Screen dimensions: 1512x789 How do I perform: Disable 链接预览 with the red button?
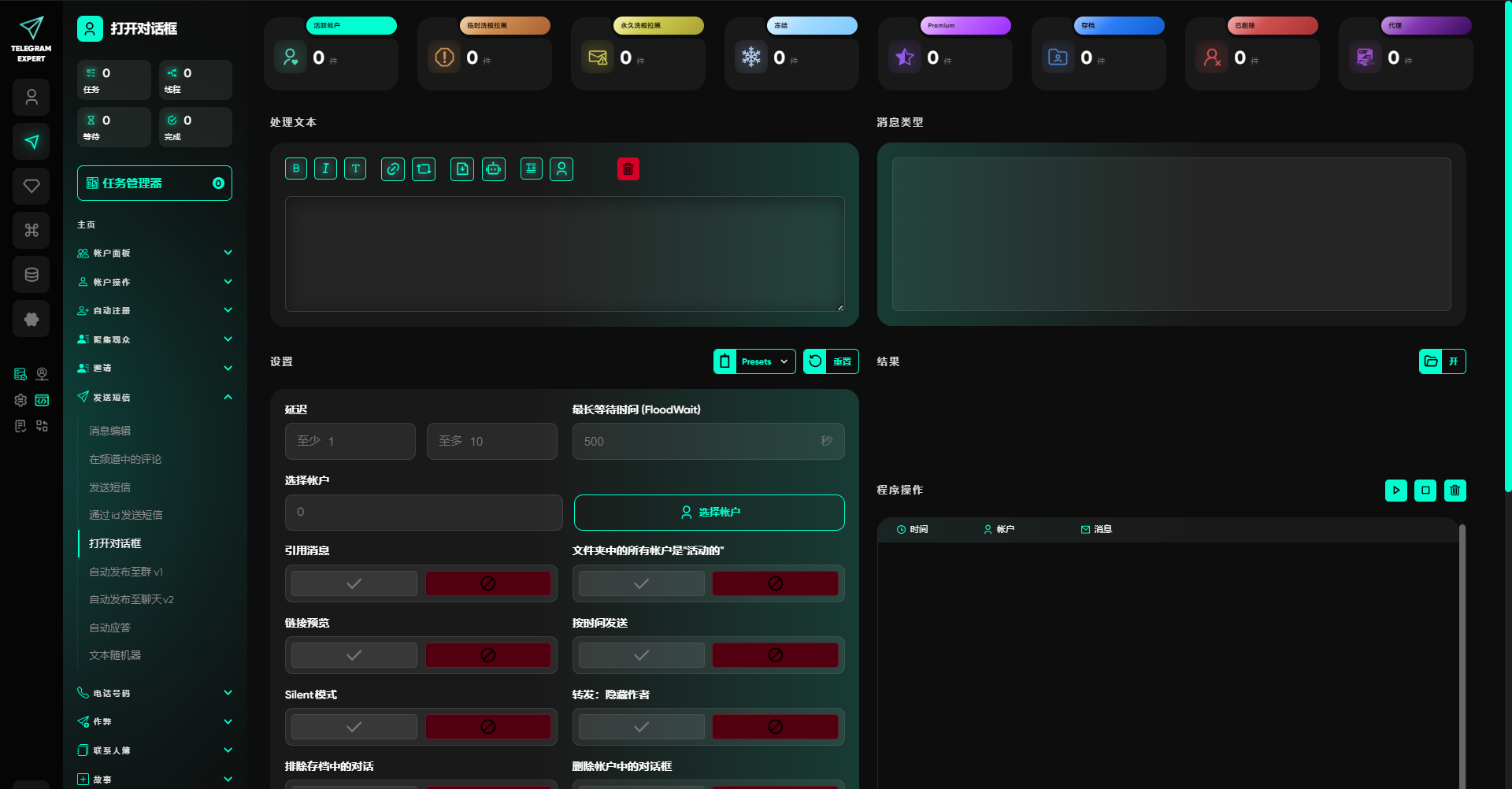coord(488,655)
